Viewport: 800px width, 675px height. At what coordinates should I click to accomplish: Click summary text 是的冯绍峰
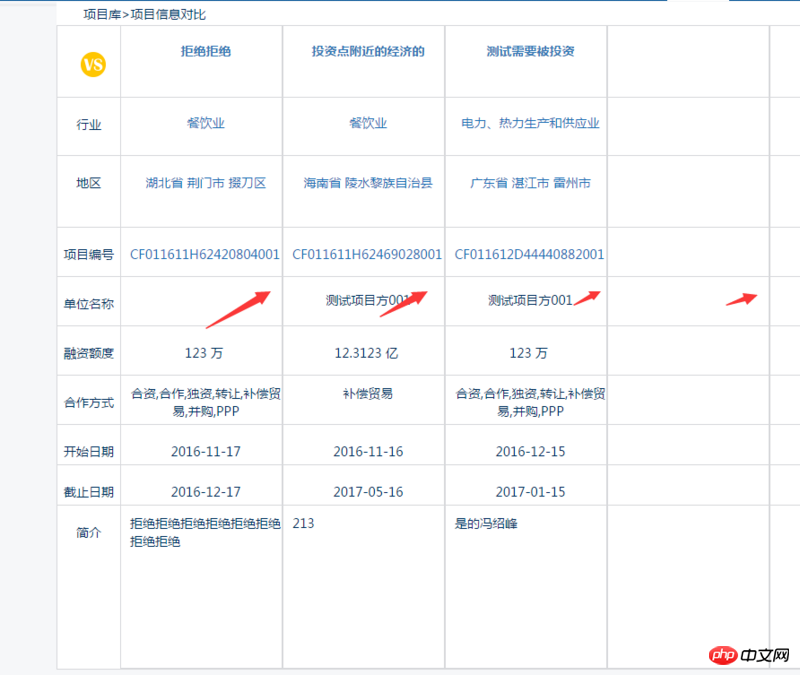486,523
